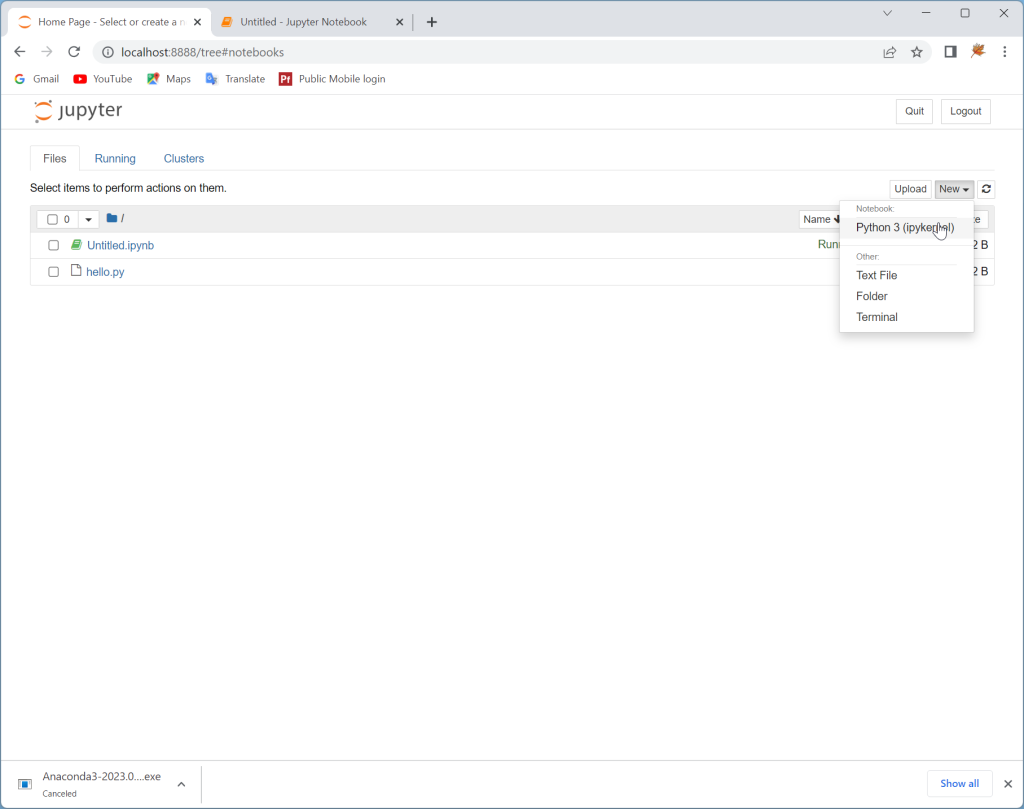Screen dimensions: 1024x809
Task: Close the downloads bar
Action: tap(1008, 784)
